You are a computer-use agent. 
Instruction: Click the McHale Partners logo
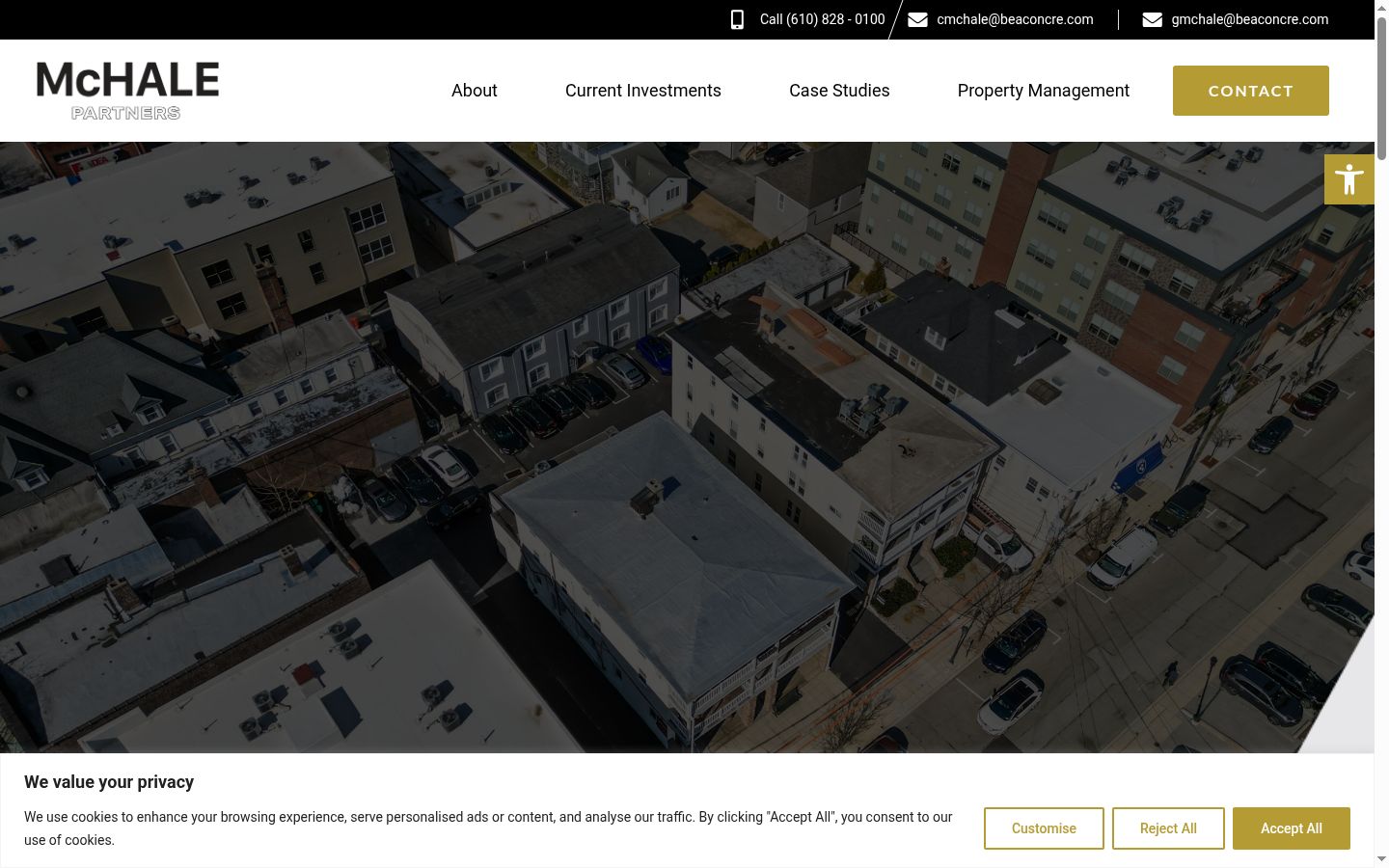pos(127,91)
